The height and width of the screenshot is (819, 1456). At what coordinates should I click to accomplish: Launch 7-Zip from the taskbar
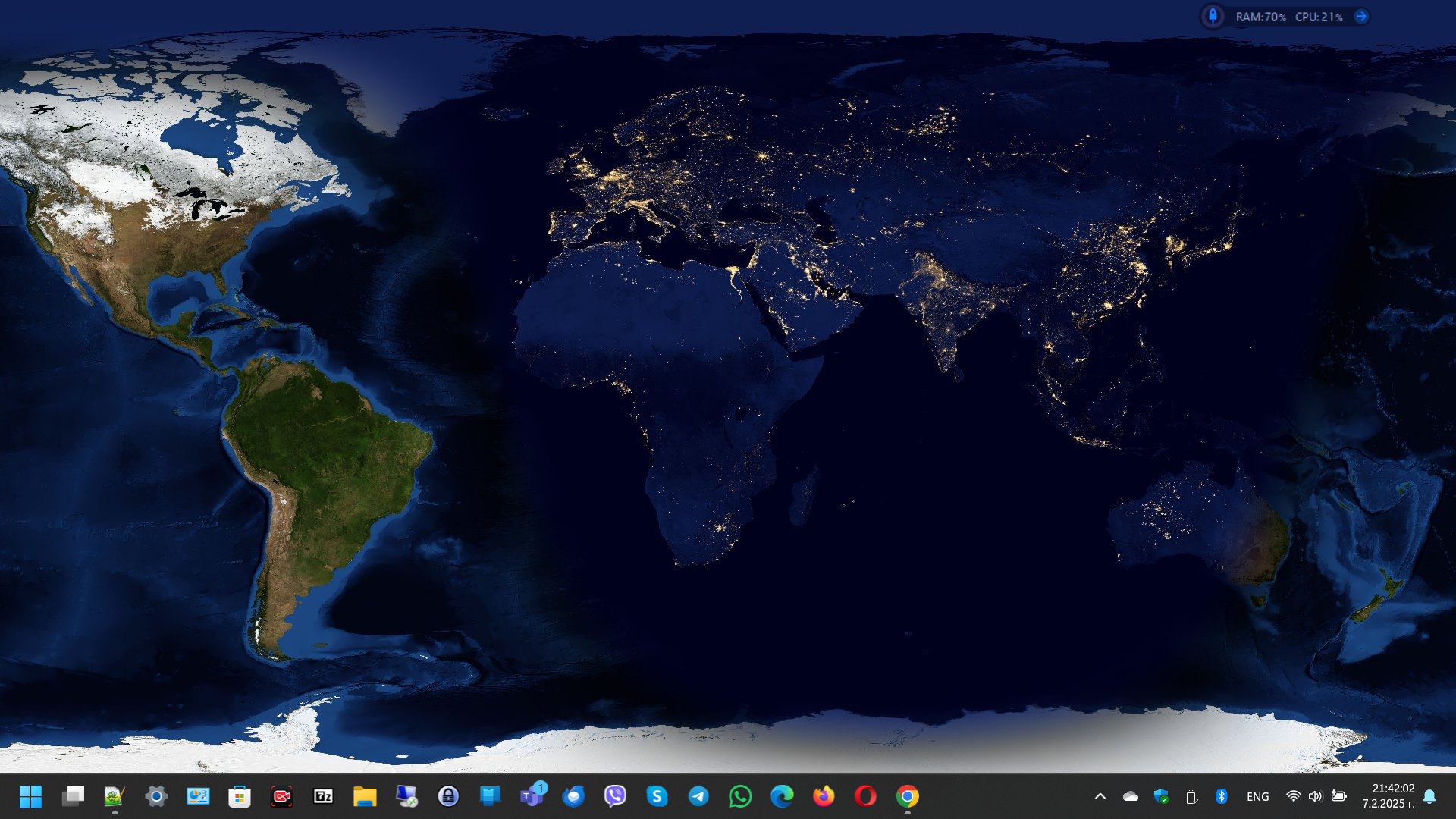point(323,796)
